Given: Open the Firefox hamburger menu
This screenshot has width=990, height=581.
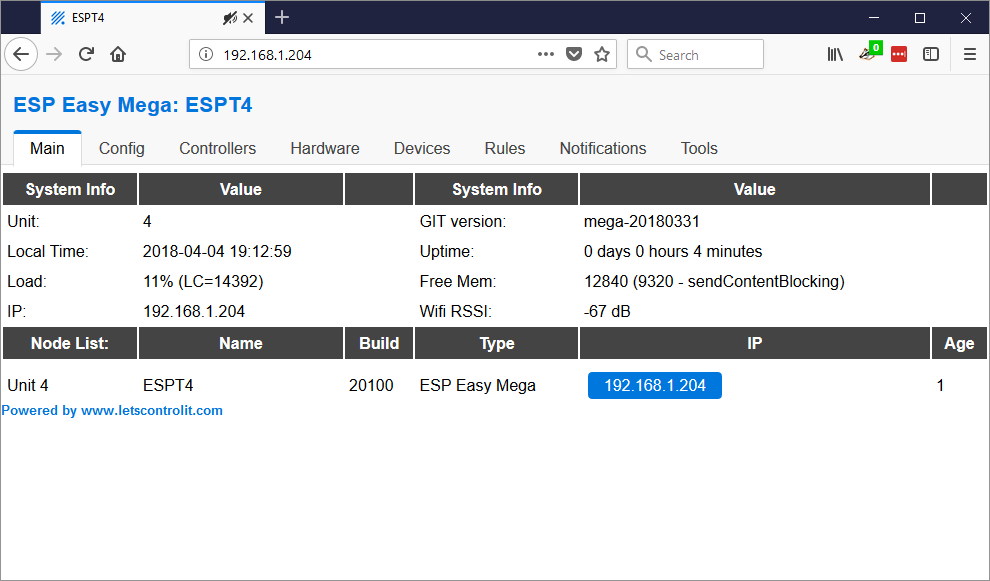Looking at the screenshot, I should [x=970, y=54].
